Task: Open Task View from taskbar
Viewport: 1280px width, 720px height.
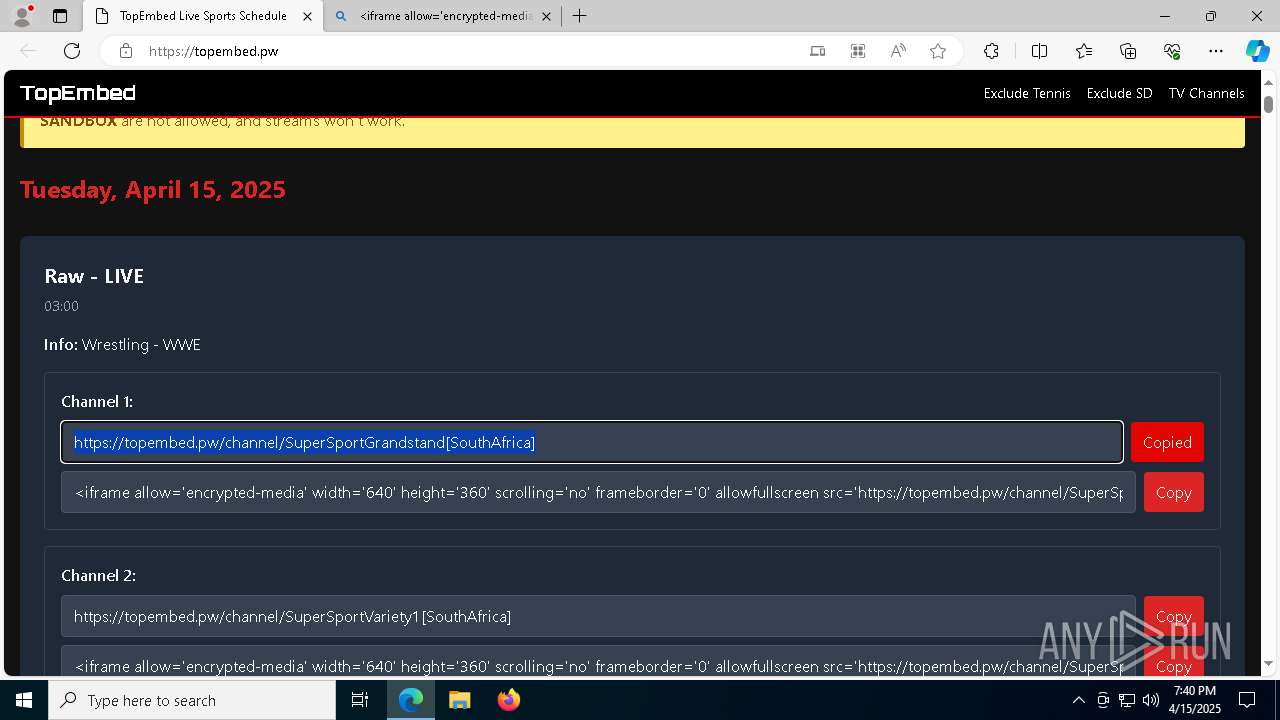Action: click(360, 700)
